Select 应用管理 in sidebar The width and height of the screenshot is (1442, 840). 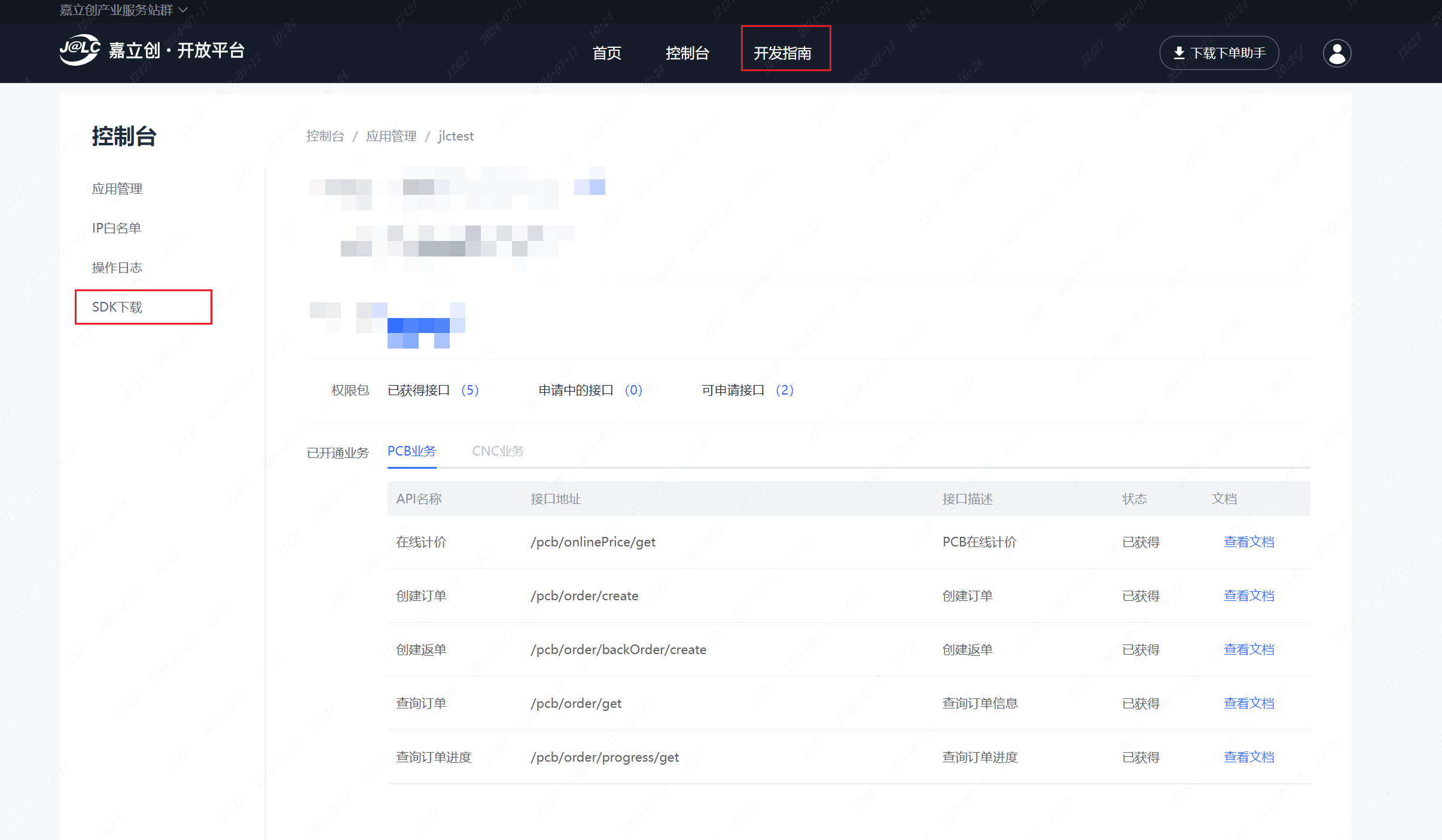click(x=117, y=189)
